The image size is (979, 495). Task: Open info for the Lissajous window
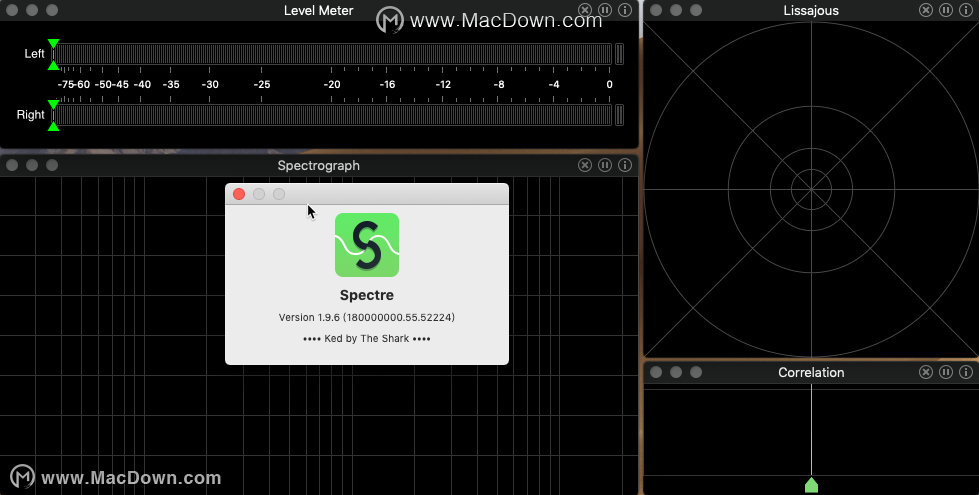pyautogui.click(x=966, y=10)
